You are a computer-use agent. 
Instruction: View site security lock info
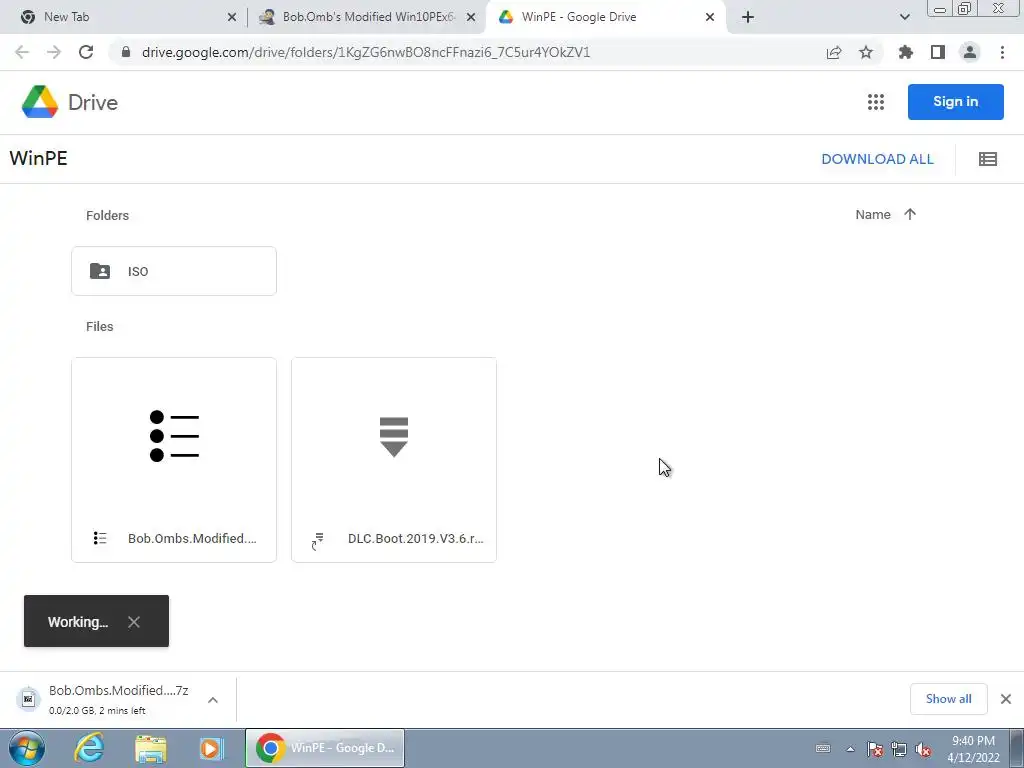(126, 52)
